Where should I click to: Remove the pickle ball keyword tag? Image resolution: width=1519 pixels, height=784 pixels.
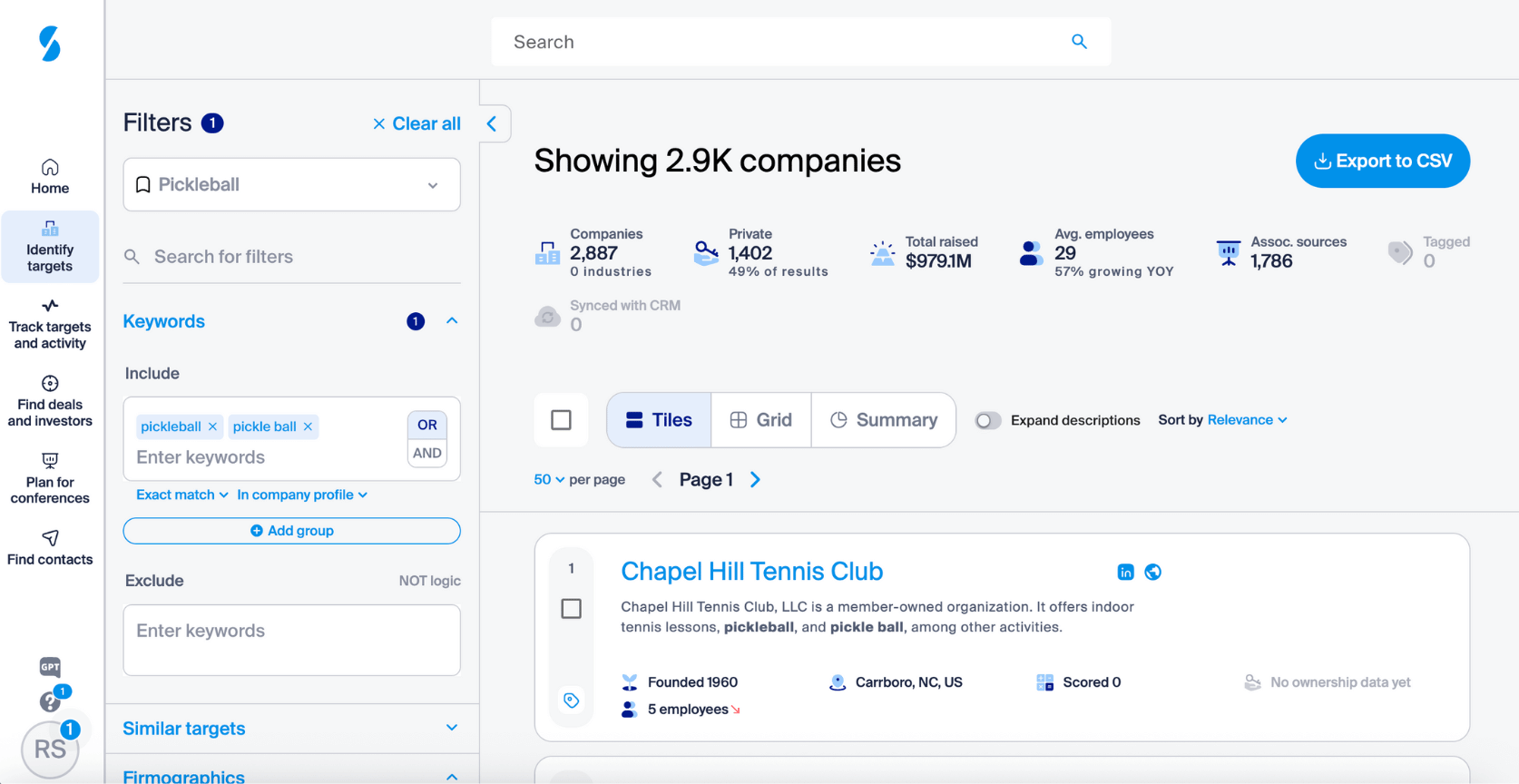pyautogui.click(x=308, y=426)
